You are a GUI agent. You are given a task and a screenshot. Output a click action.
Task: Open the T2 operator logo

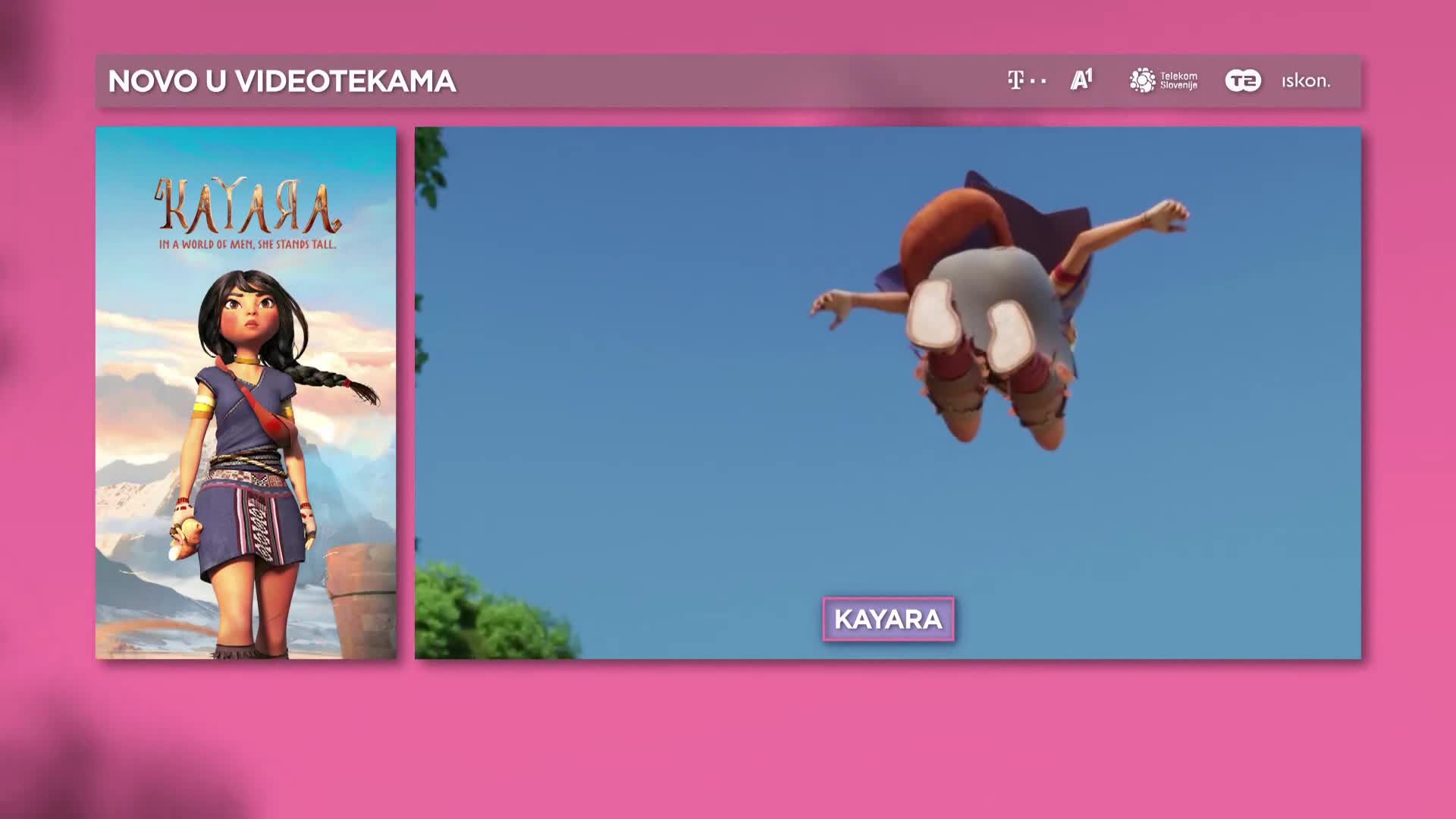tap(1242, 80)
